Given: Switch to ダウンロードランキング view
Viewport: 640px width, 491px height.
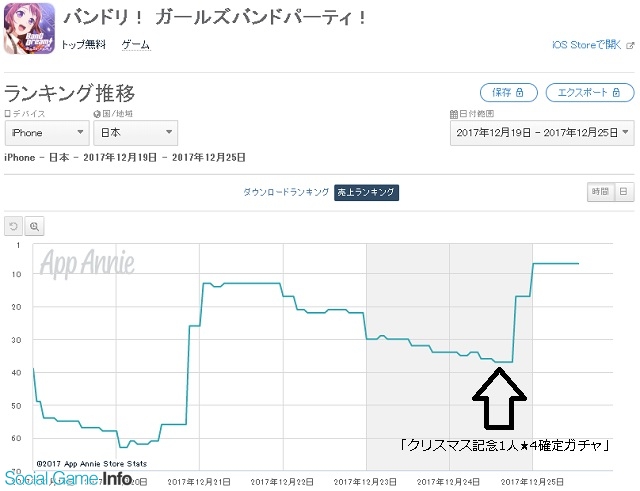Looking at the screenshot, I should tap(285, 192).
